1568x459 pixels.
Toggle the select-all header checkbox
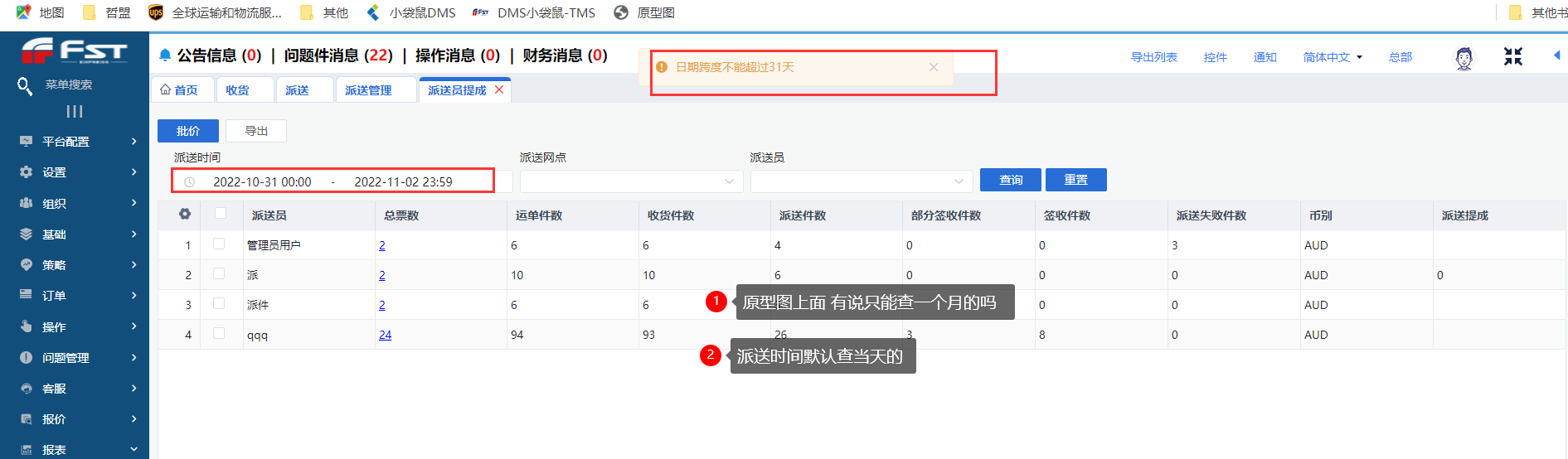coord(221,214)
